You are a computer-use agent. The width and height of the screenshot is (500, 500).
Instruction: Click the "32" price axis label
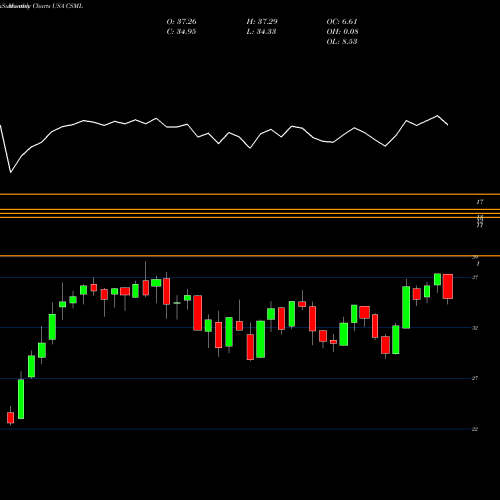pos(475,328)
